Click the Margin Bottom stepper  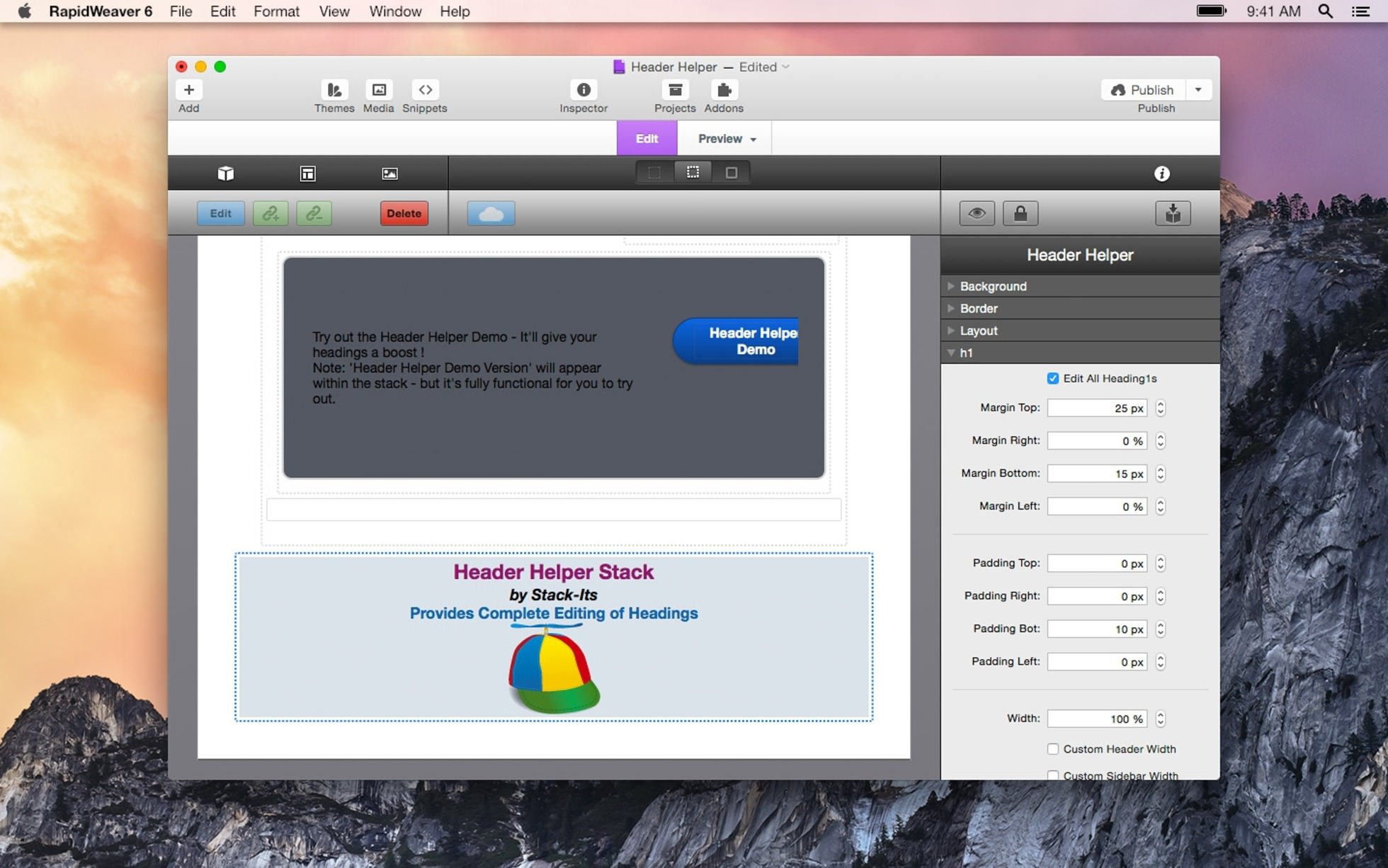[1160, 474]
